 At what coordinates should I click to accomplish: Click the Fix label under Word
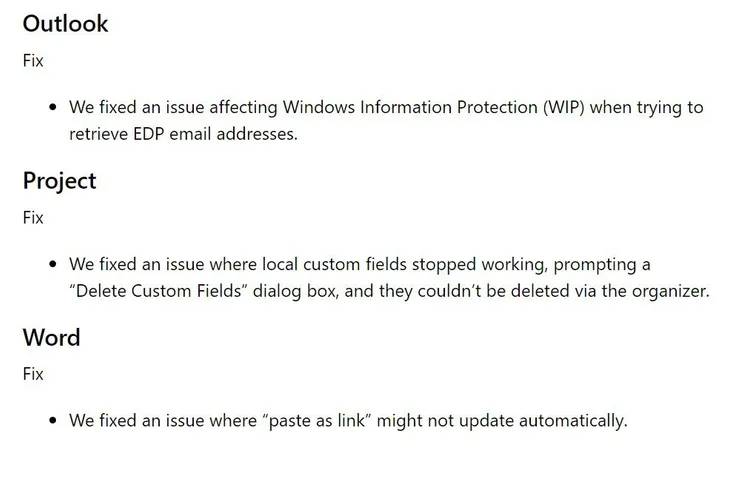(33, 374)
